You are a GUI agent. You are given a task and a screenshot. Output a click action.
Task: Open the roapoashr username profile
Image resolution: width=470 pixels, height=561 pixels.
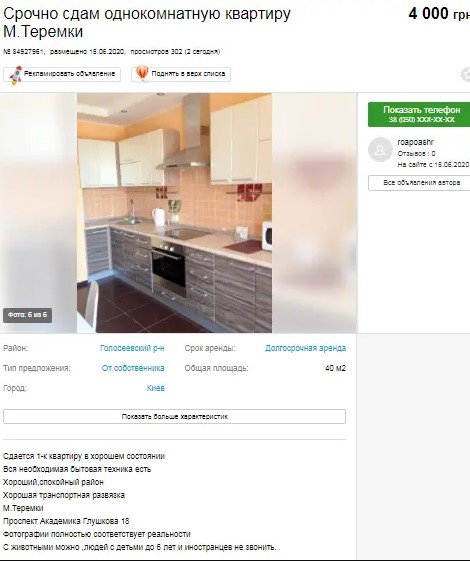(416, 142)
